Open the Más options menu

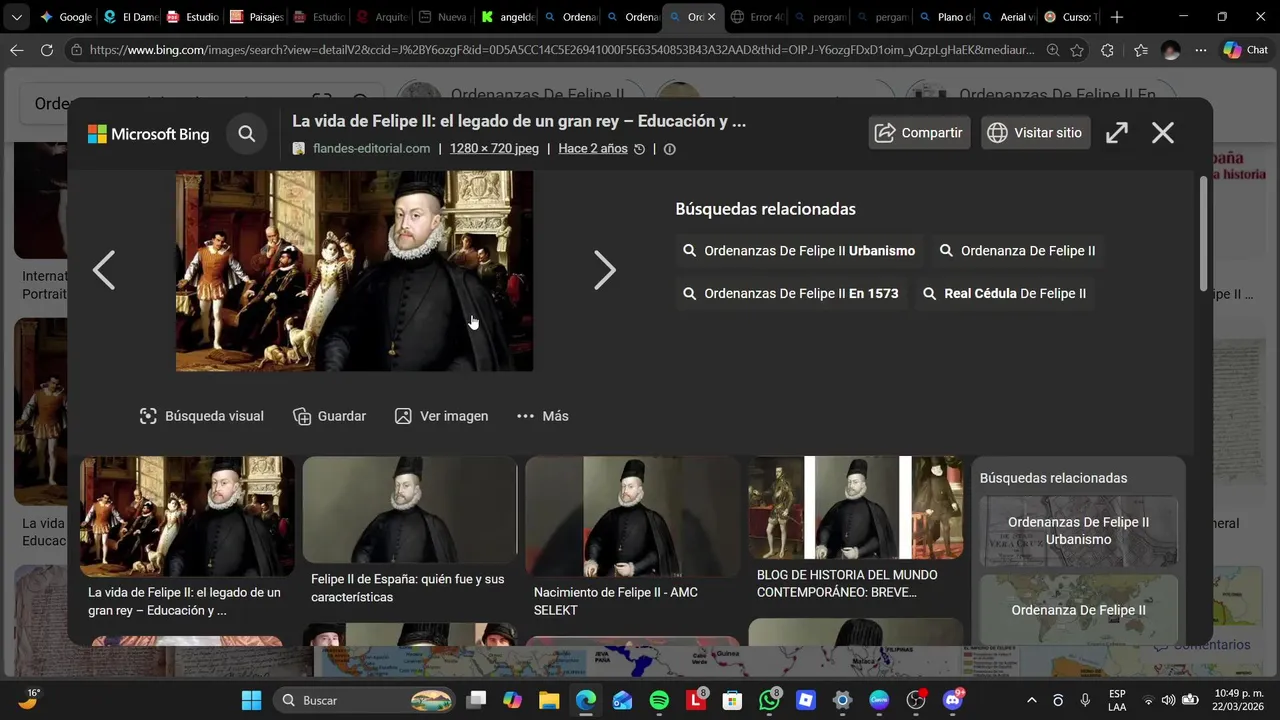coord(542,416)
